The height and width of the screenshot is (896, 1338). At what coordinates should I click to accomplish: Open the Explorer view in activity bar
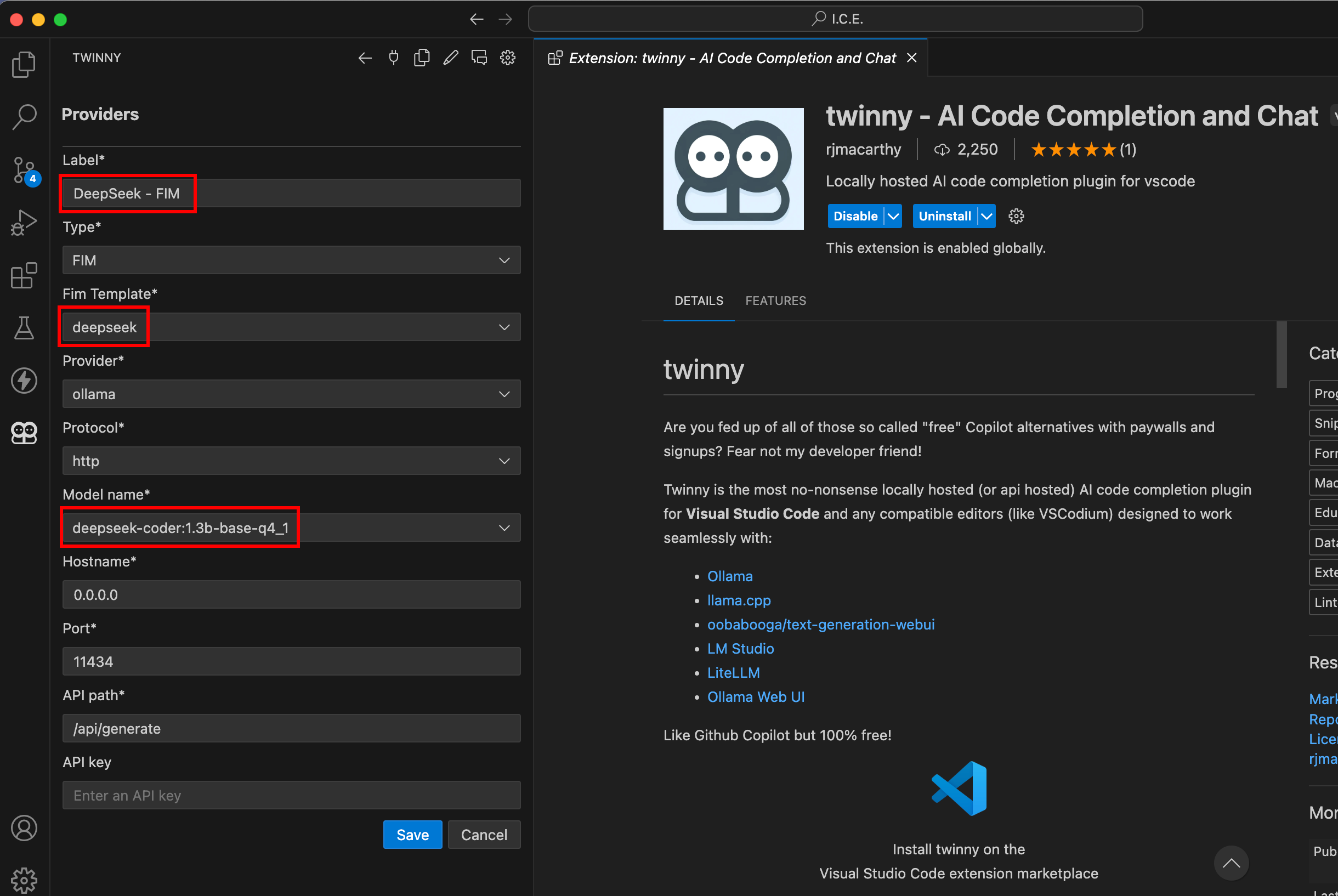[x=24, y=64]
